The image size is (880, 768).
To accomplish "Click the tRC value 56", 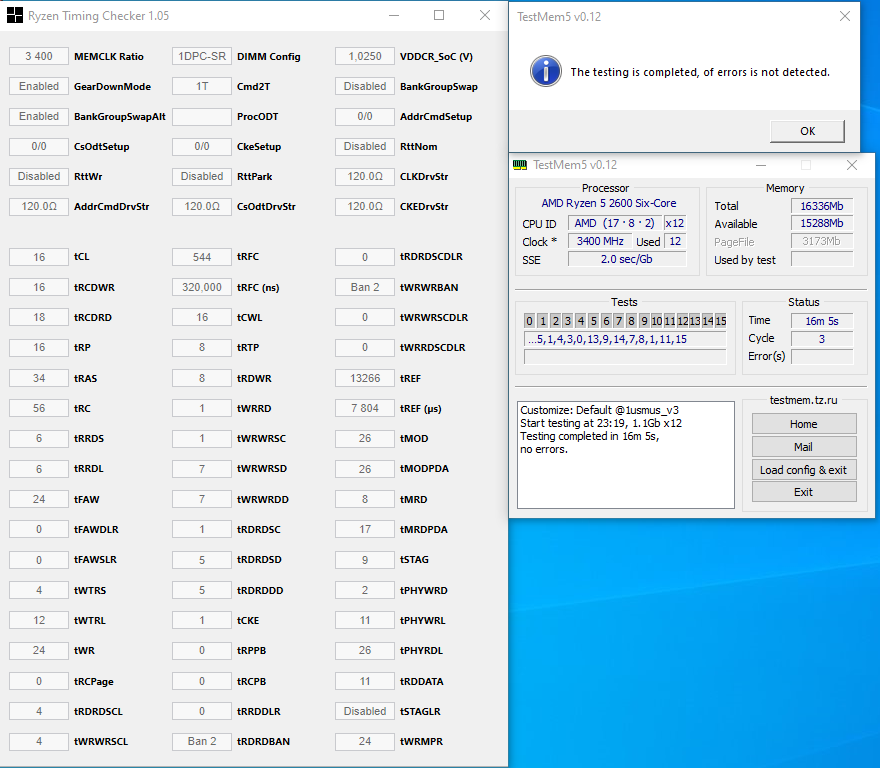I will tap(39, 408).
